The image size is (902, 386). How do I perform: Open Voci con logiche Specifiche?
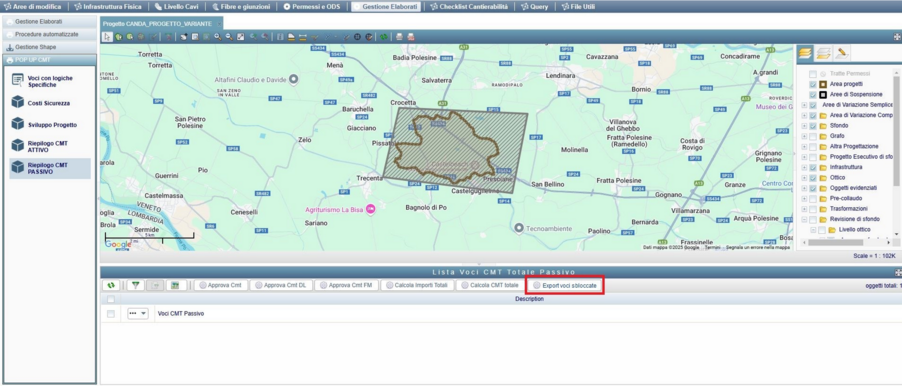tap(50, 81)
